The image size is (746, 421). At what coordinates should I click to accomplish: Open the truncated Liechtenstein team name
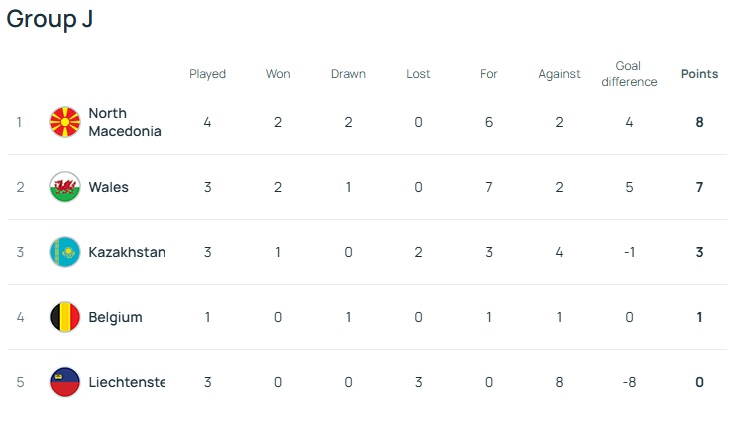[126, 382]
